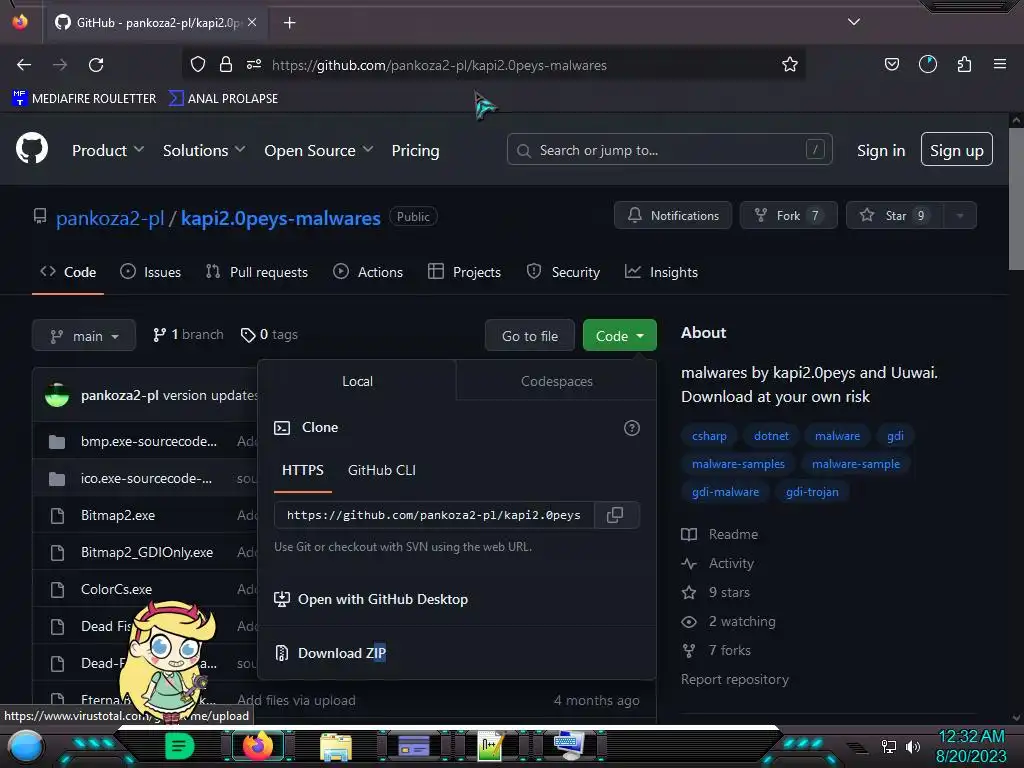The image size is (1024, 768).
Task: Click the tracking protection shield icon
Action: coord(198,64)
